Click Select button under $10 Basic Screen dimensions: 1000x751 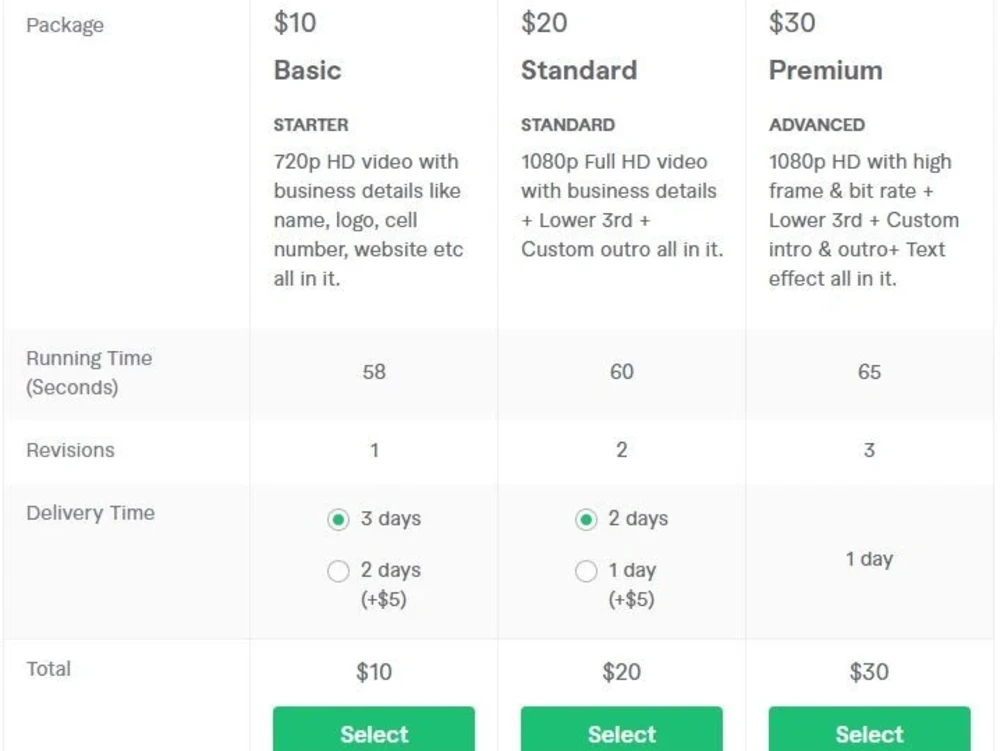pyautogui.click(x=374, y=729)
